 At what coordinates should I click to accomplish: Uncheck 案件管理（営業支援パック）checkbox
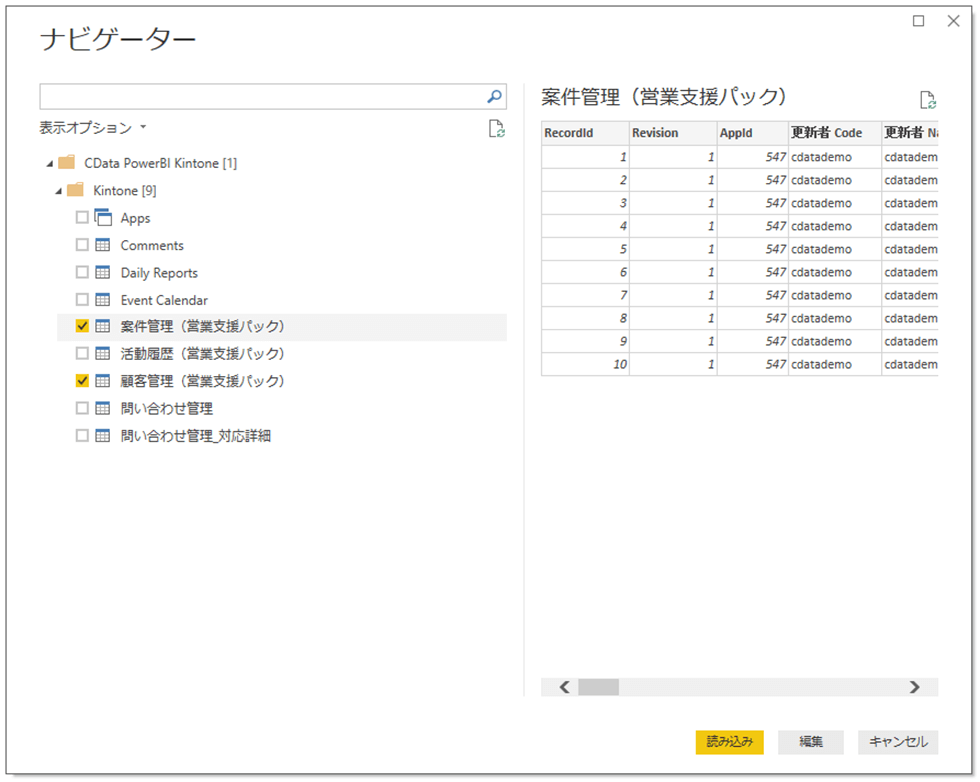click(x=82, y=326)
